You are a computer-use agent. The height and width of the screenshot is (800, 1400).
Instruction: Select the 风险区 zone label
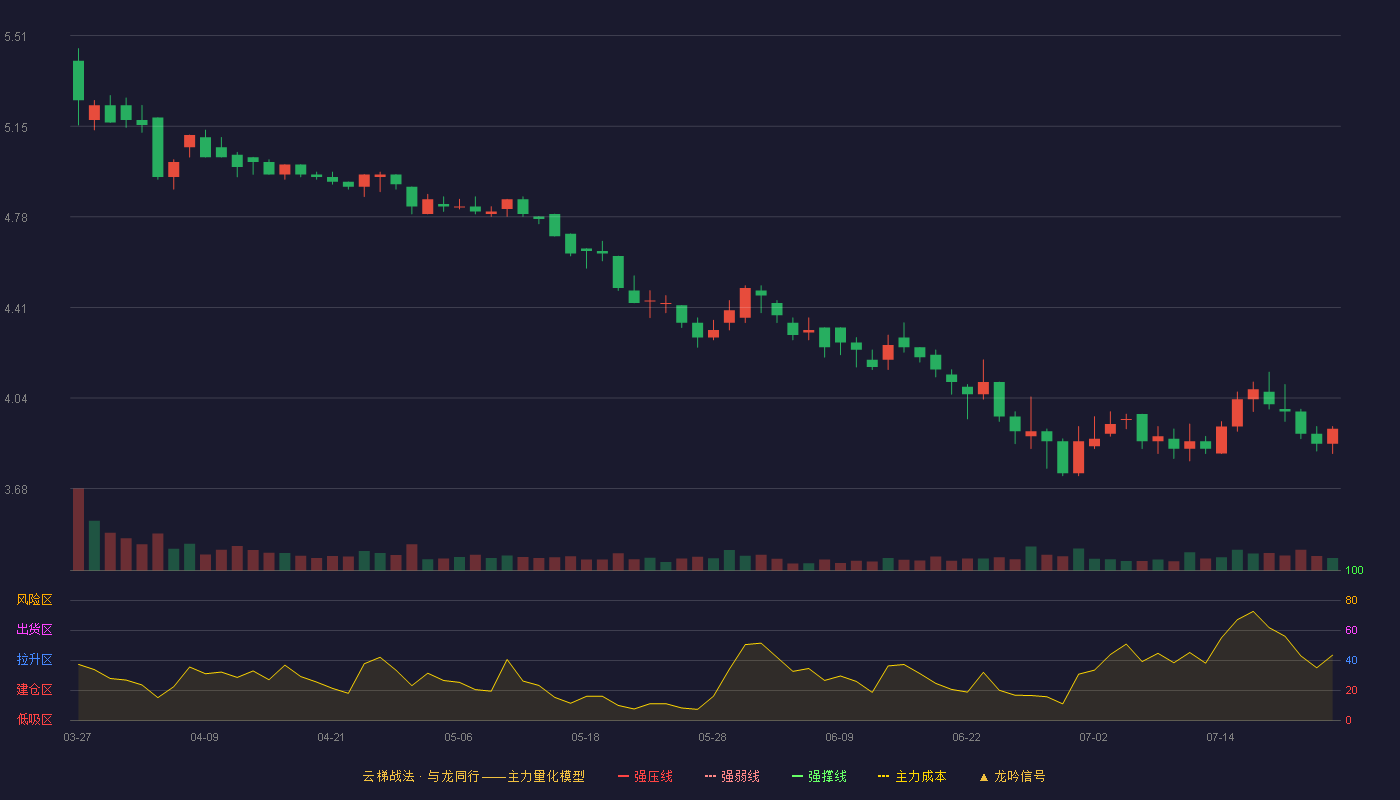(34, 600)
